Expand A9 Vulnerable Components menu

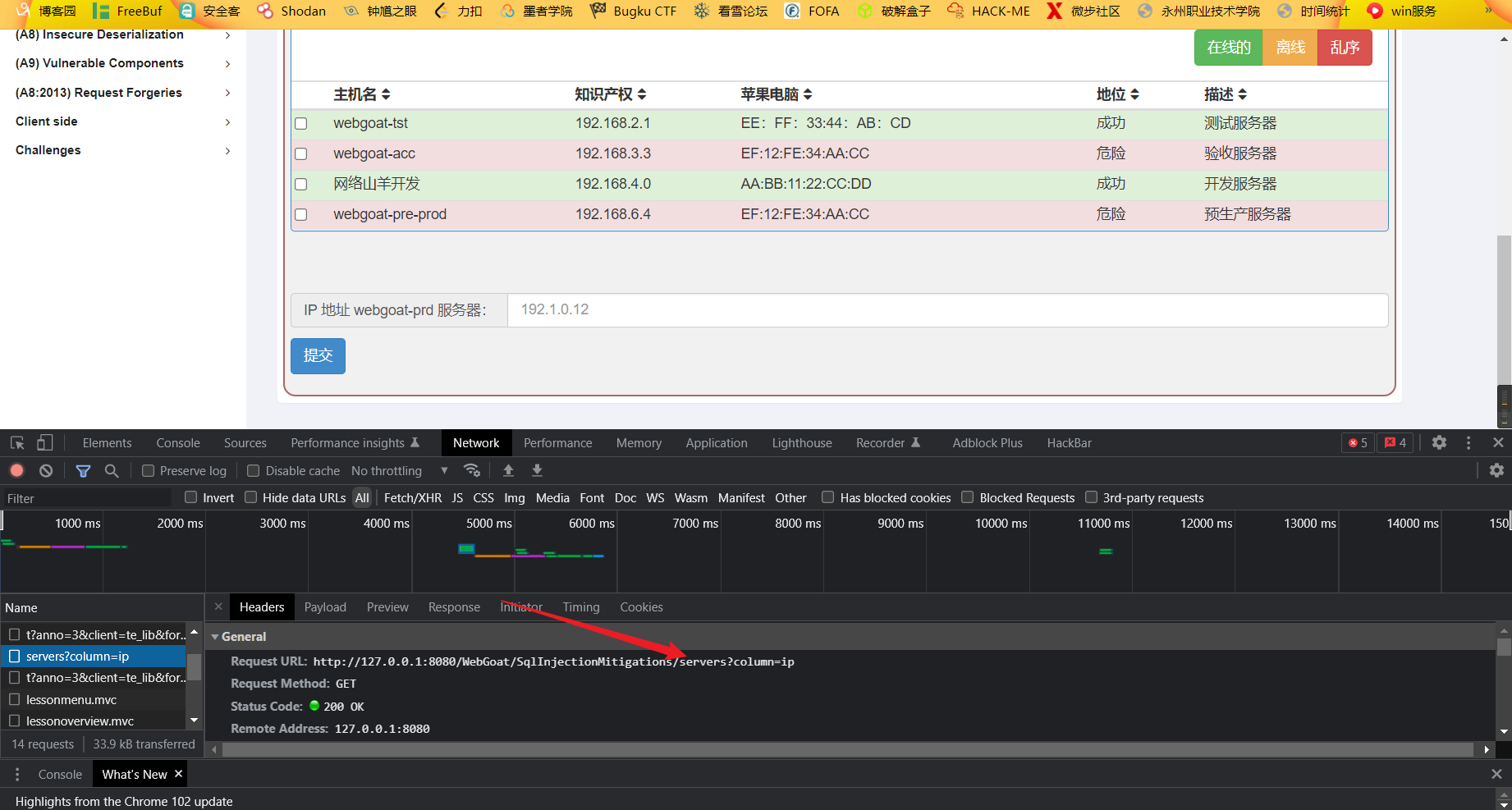click(123, 64)
